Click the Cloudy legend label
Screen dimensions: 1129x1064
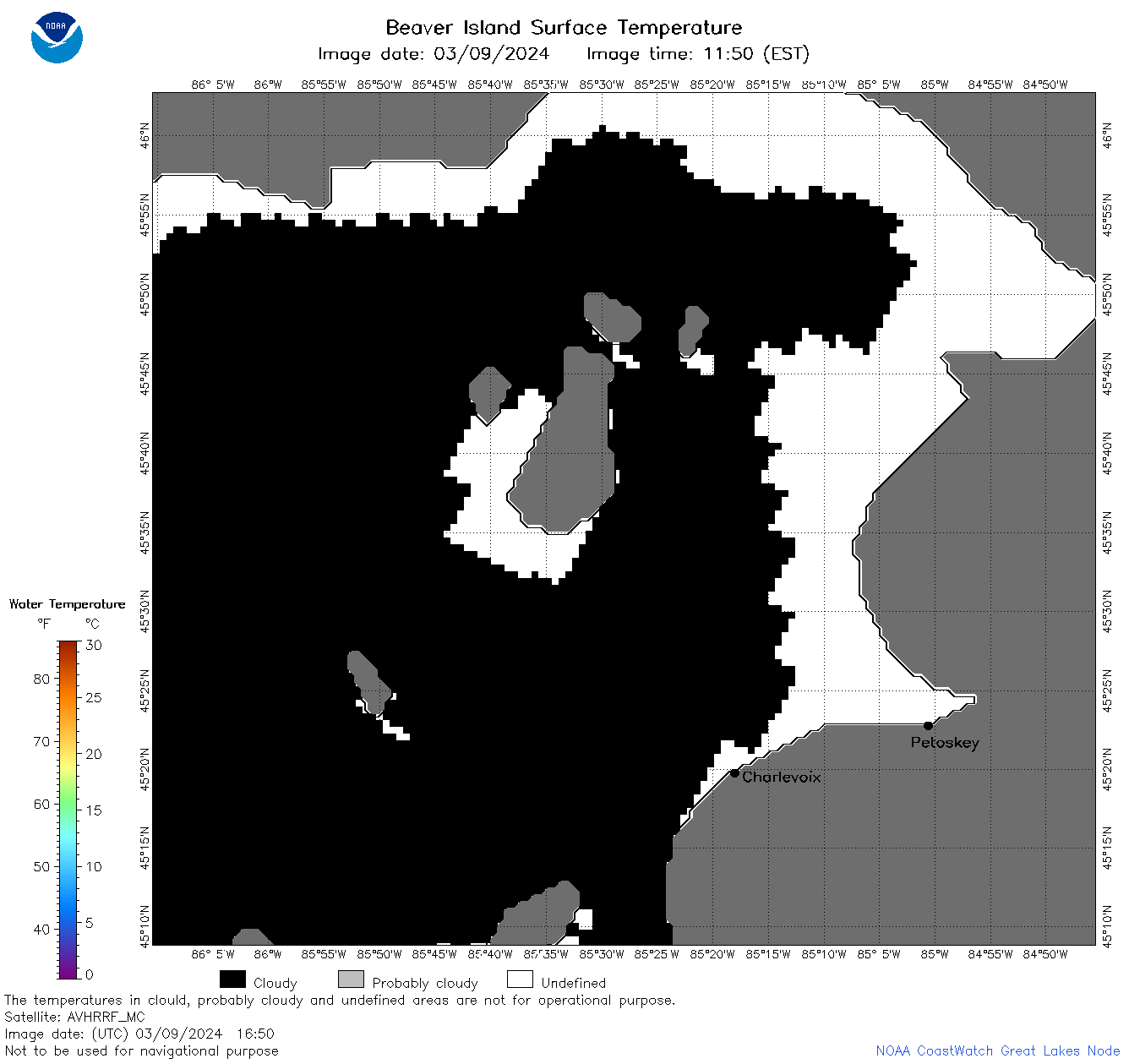[x=275, y=984]
